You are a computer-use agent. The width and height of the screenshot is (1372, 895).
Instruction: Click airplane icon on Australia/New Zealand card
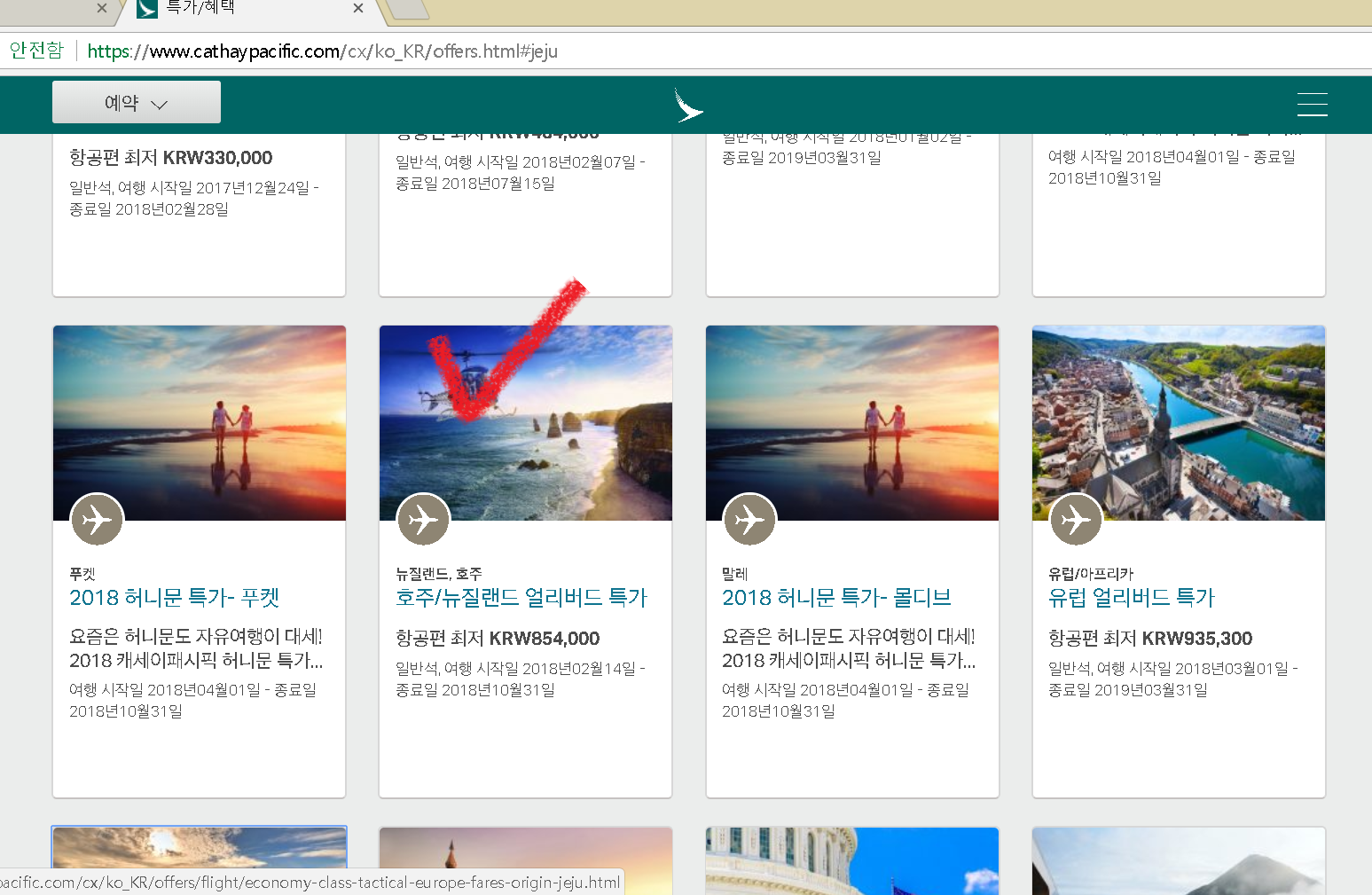pyautogui.click(x=423, y=520)
